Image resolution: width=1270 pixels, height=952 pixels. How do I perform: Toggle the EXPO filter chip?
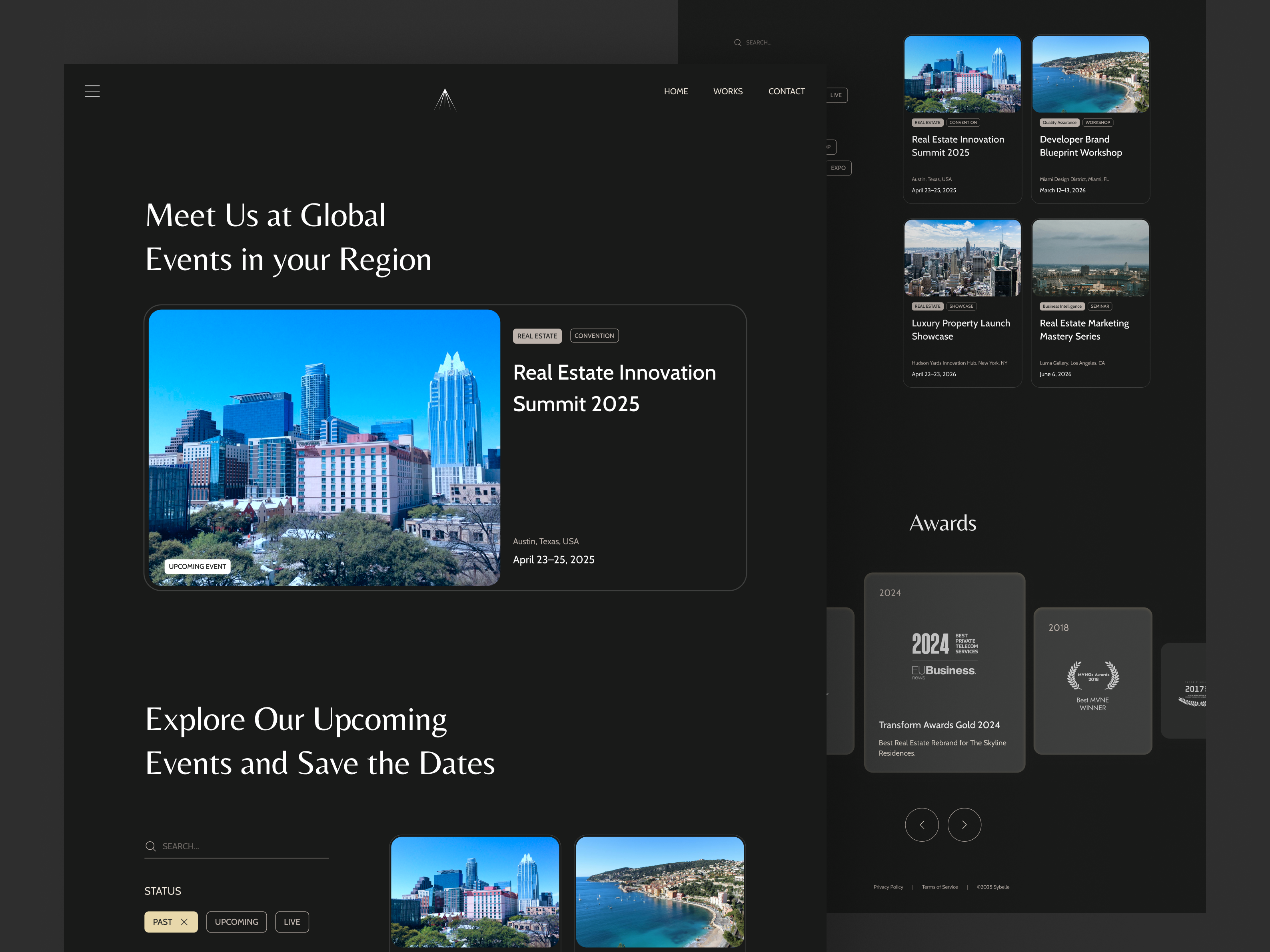pyautogui.click(x=838, y=167)
